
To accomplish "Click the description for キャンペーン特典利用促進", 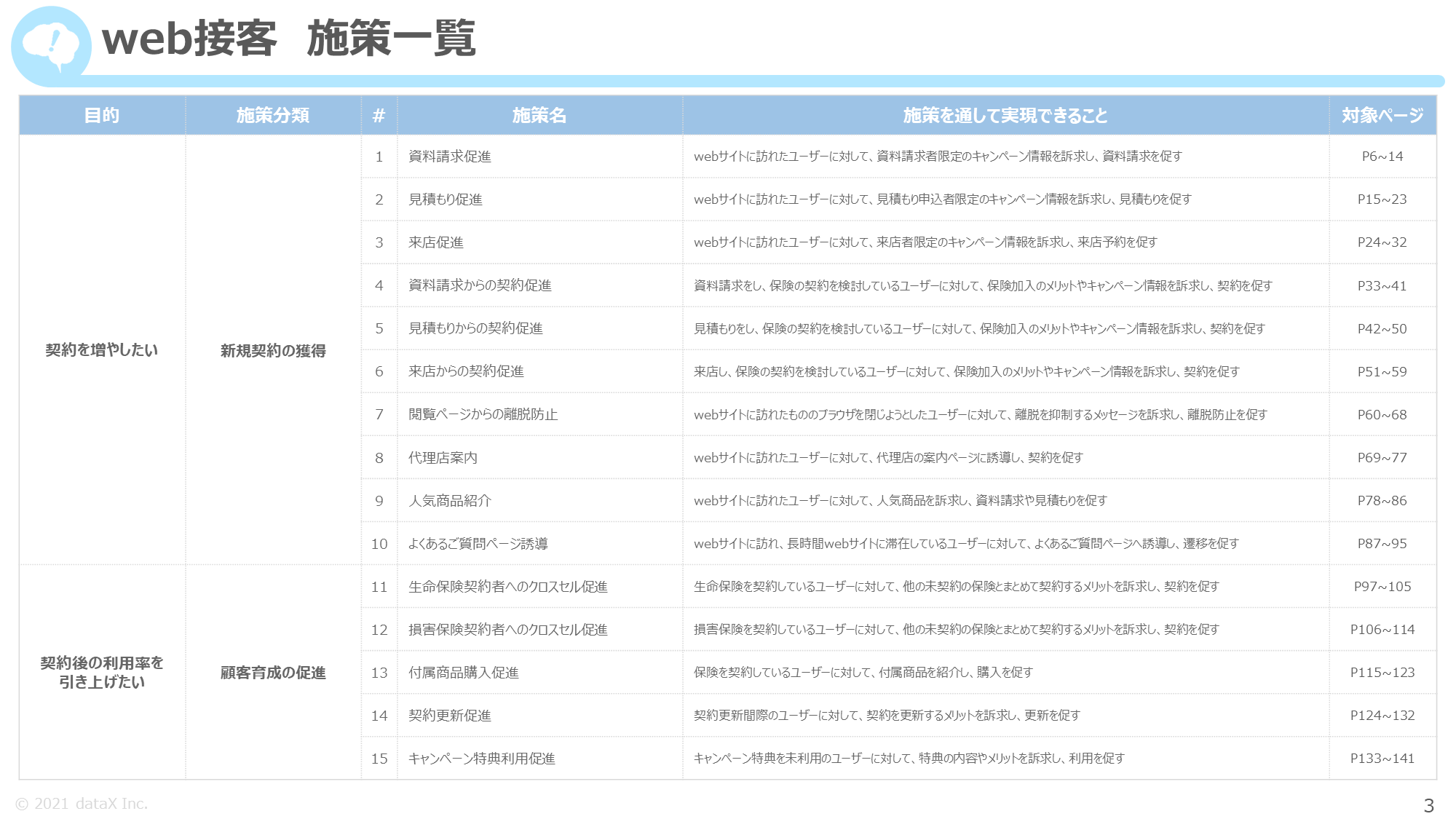I will 909,759.
